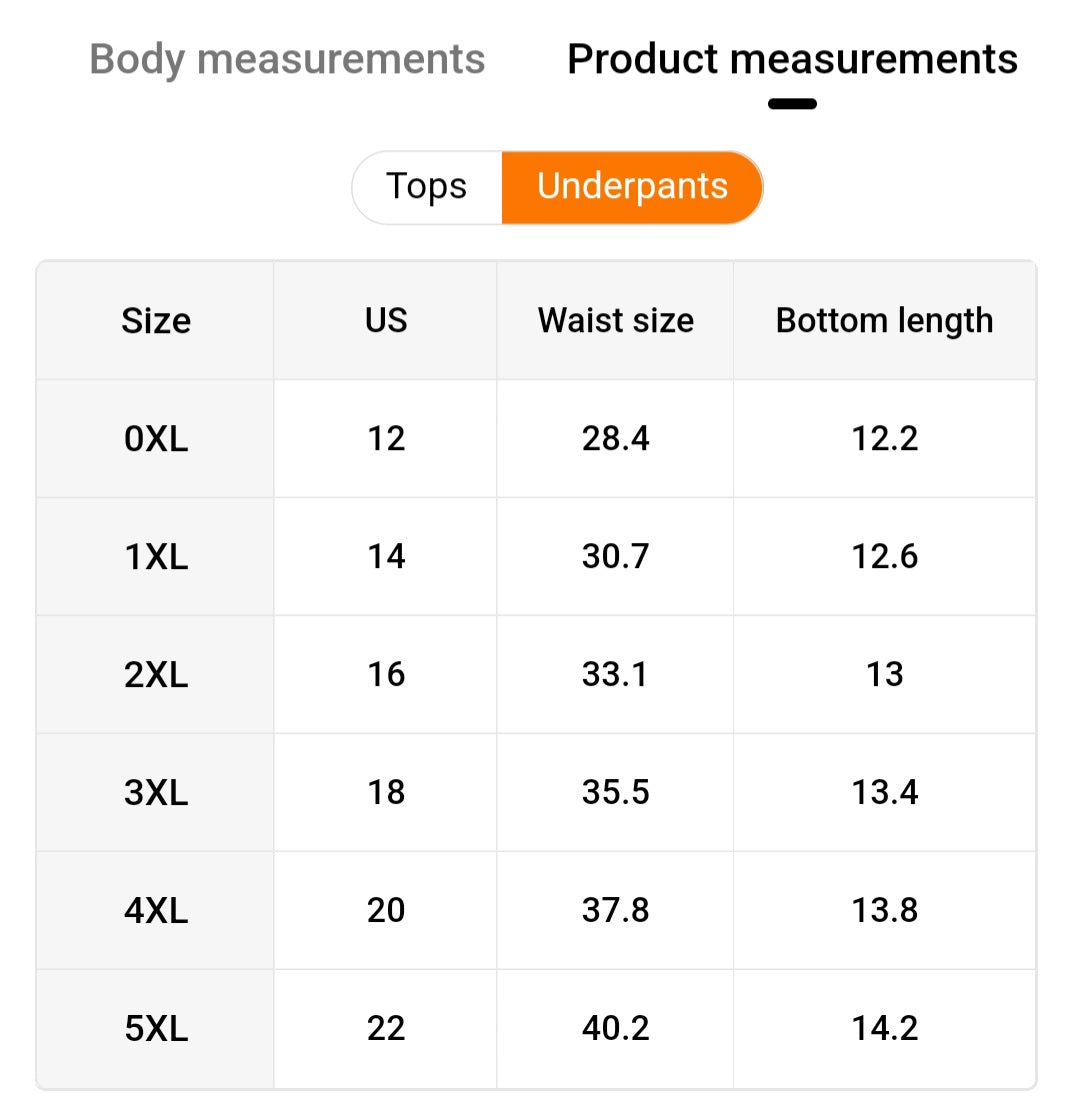
Task: Click bottom length value 13.4
Action: [x=884, y=793]
